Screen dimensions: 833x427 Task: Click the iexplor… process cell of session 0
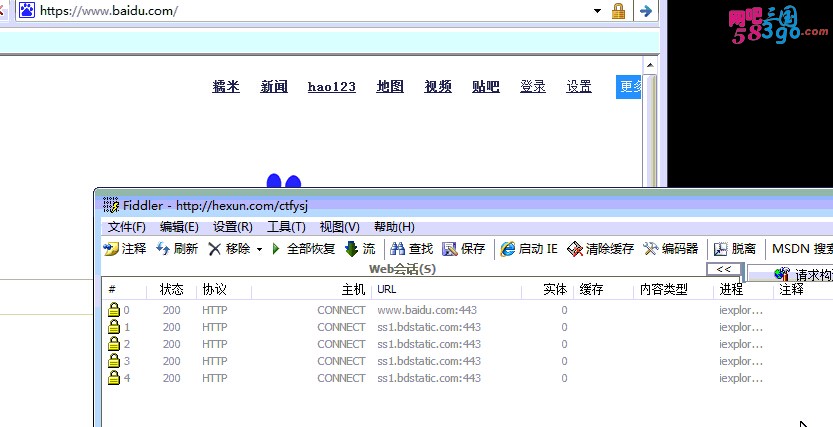(741, 310)
